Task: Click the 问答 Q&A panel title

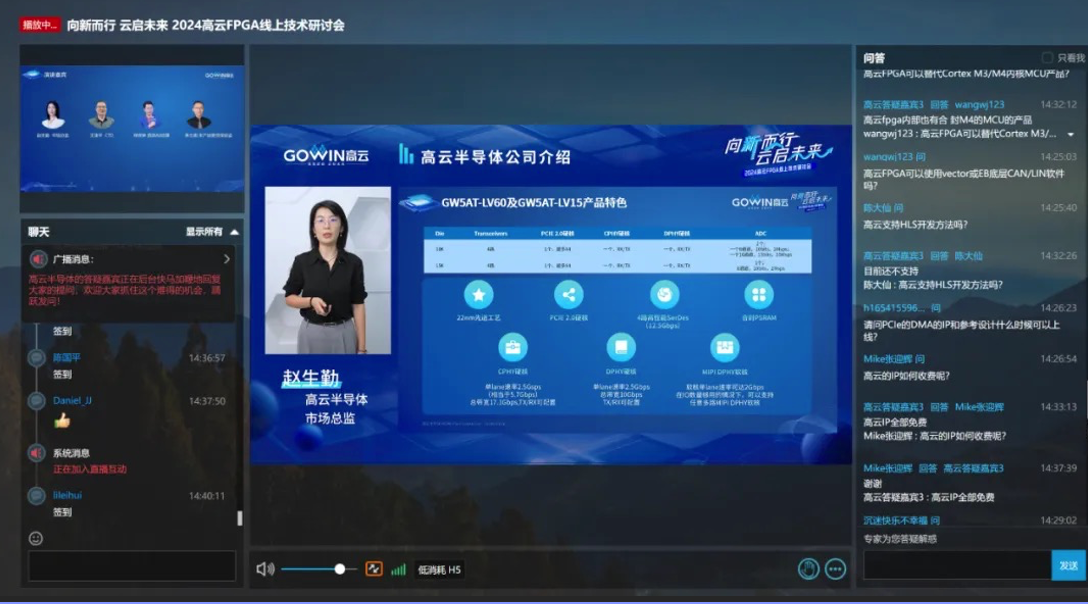Action: click(x=874, y=58)
